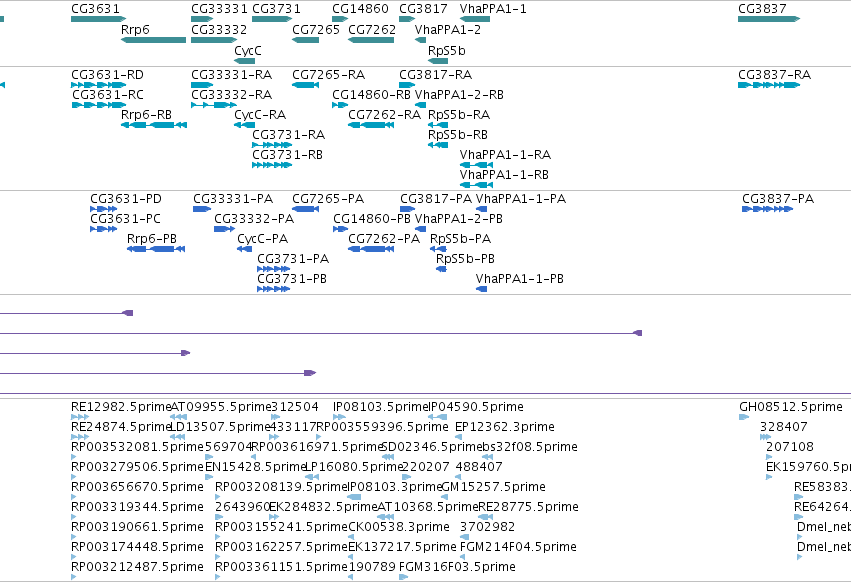Image resolution: width=851 pixels, height=582 pixels.
Task: Select the CG3837-PA protein glyph
Action: [767, 209]
